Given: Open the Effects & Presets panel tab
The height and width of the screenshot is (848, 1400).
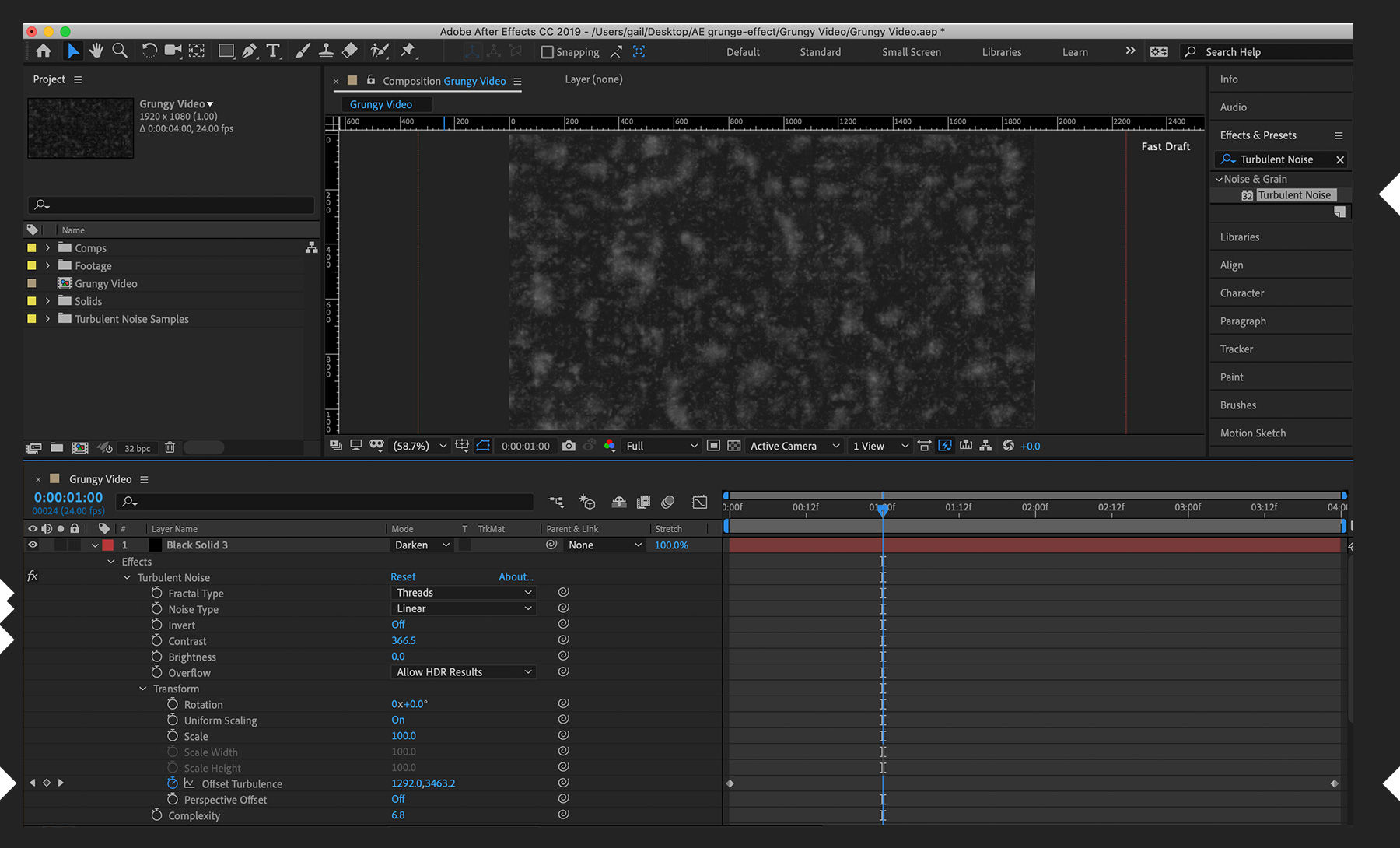Looking at the screenshot, I should pos(1257,135).
